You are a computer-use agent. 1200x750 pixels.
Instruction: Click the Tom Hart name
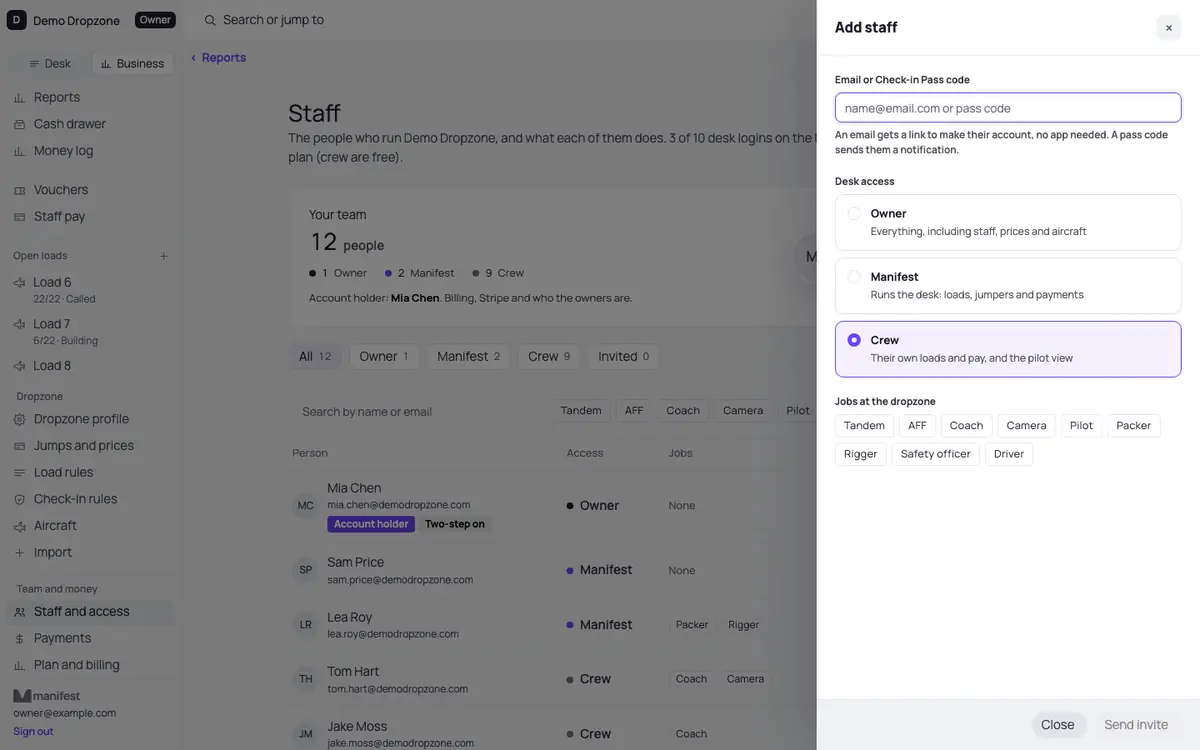[353, 672]
